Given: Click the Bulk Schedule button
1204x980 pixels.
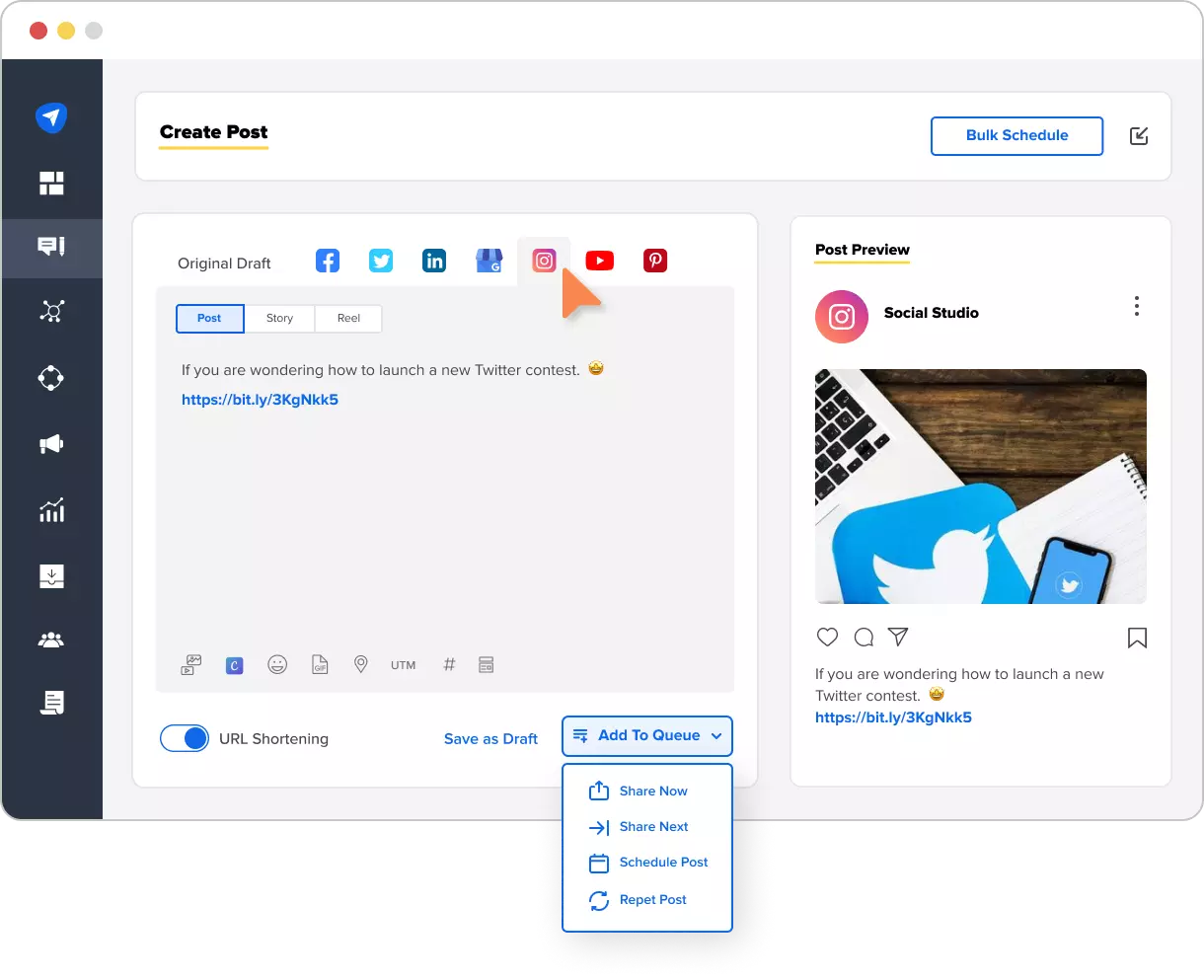Looking at the screenshot, I should point(1016,135).
